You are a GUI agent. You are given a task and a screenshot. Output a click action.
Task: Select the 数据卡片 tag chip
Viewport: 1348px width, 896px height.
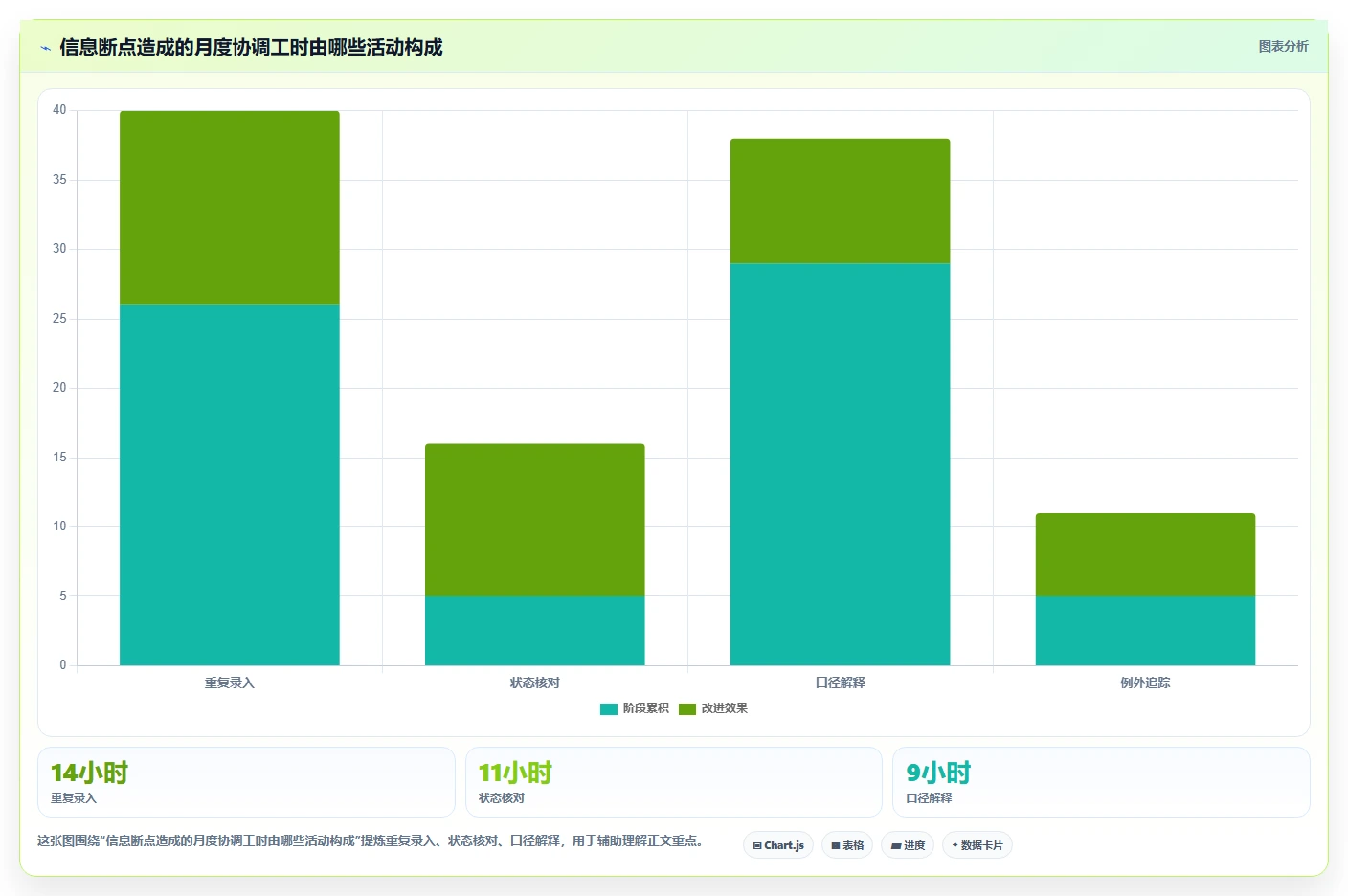[977, 845]
